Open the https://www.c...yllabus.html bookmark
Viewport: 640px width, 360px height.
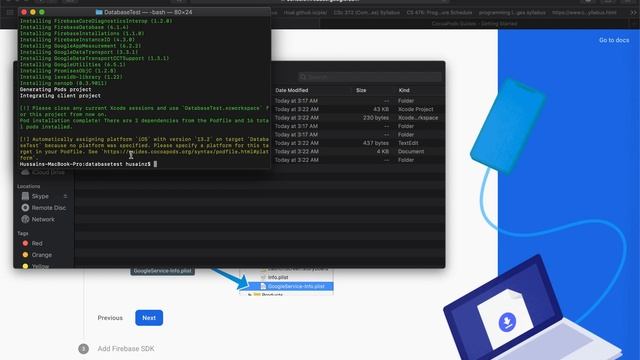(x=584, y=13)
